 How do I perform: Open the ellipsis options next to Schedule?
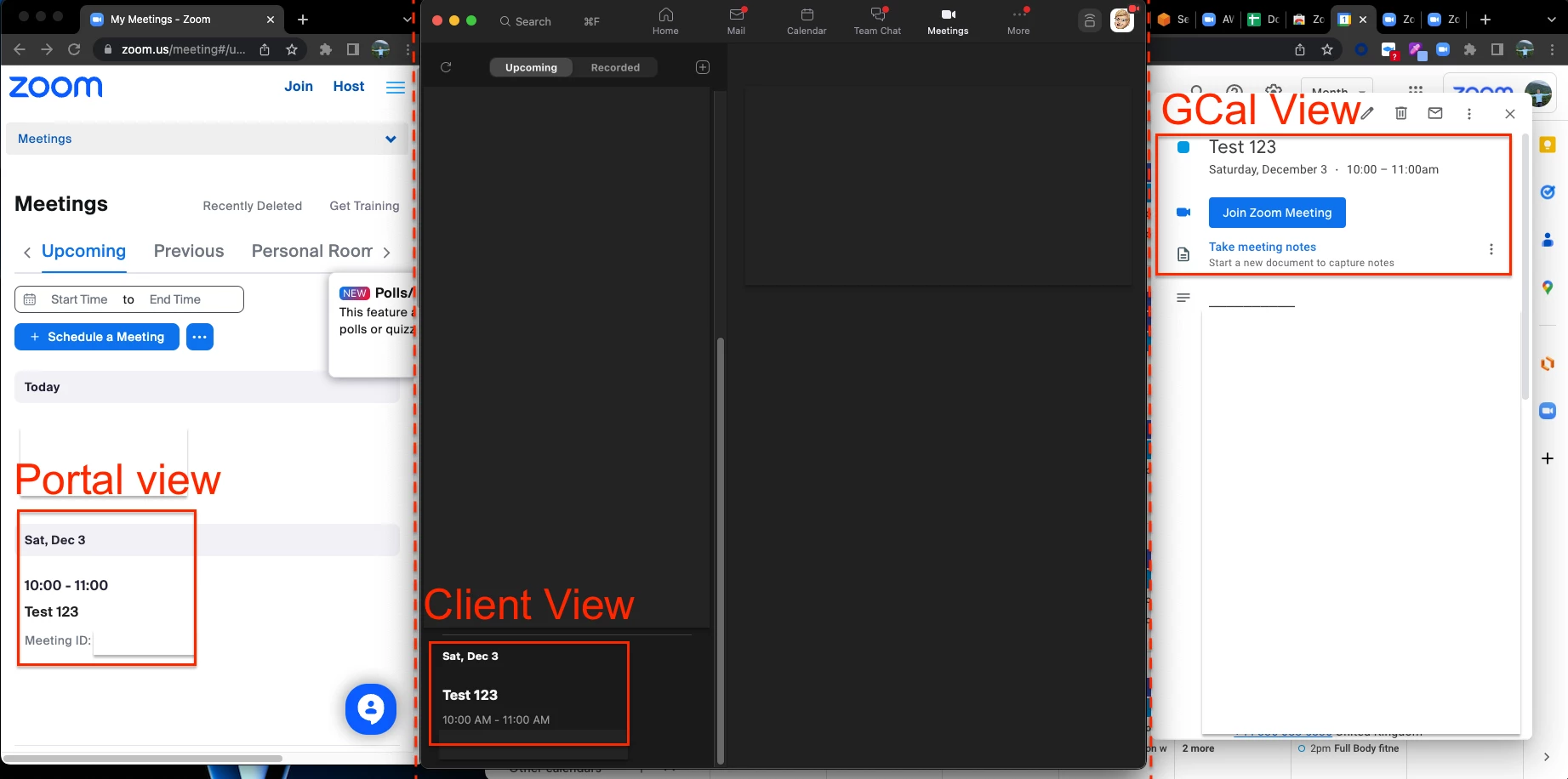(200, 337)
